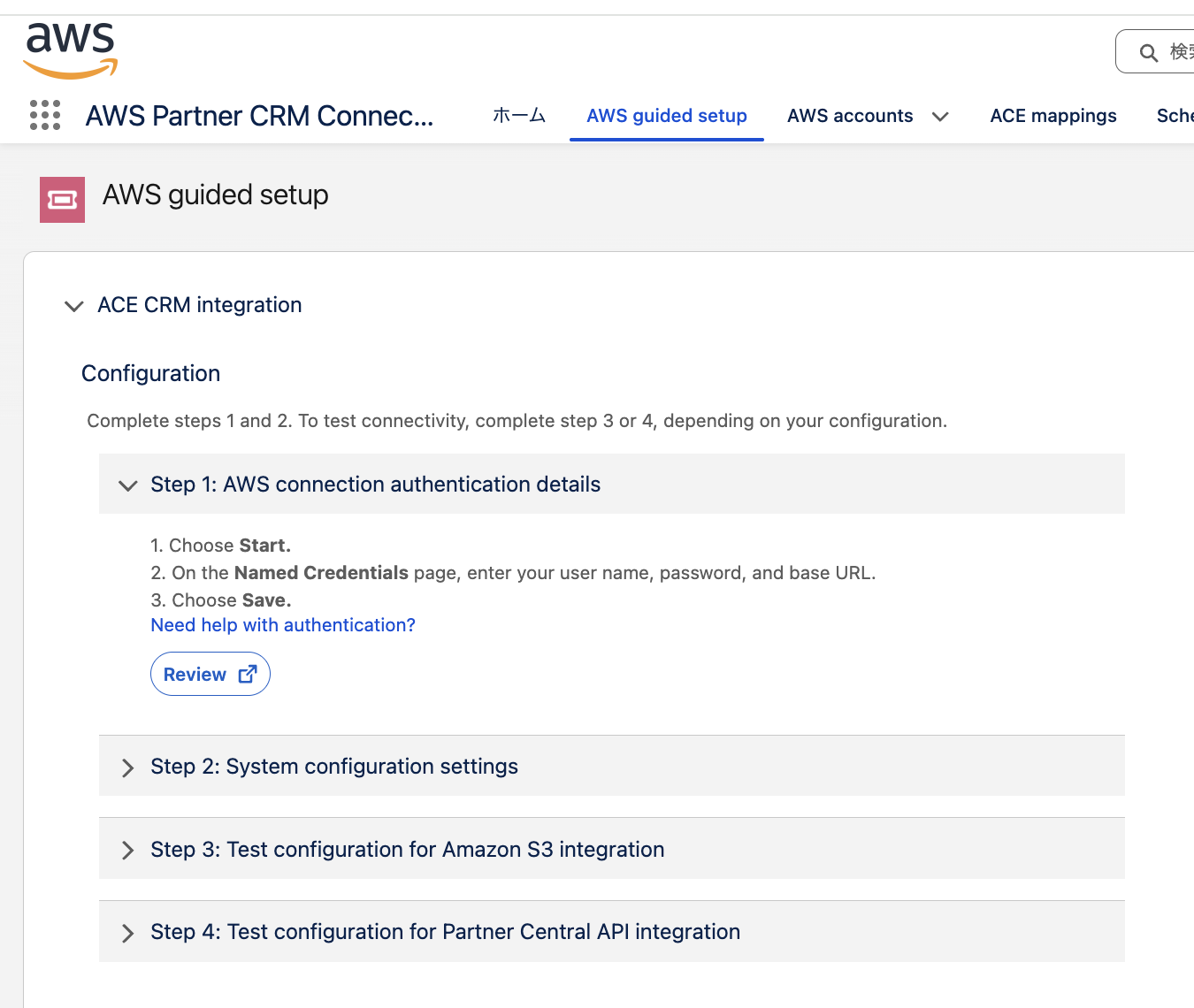Viewport: 1194px width, 1008px height.
Task: Click the pink AWS guided setup page icon
Action: pyautogui.click(x=62, y=200)
